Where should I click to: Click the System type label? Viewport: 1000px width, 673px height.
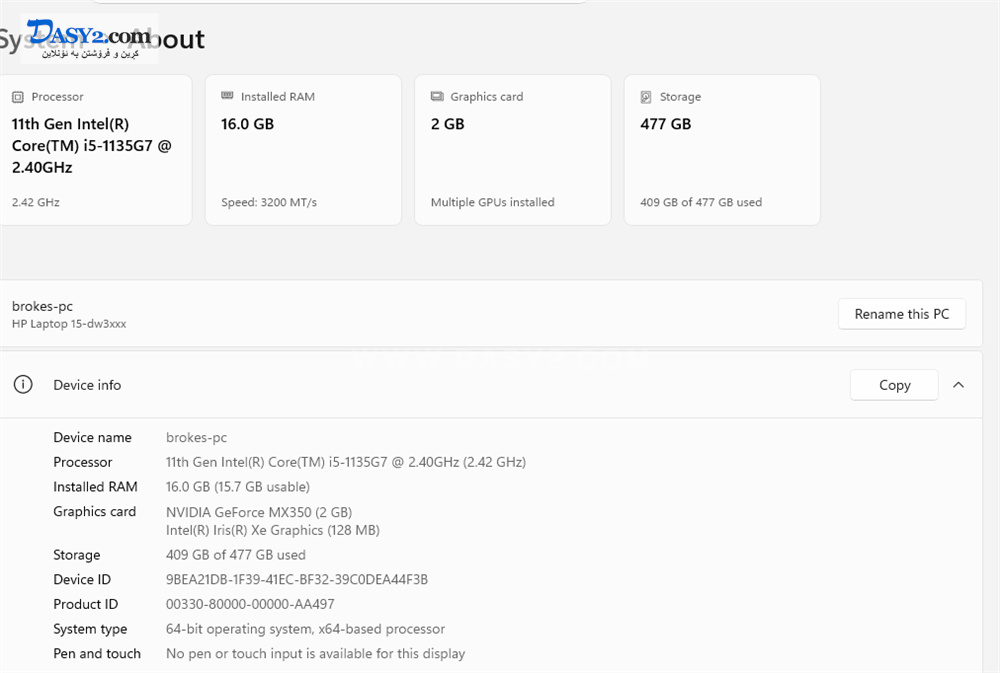coord(90,630)
